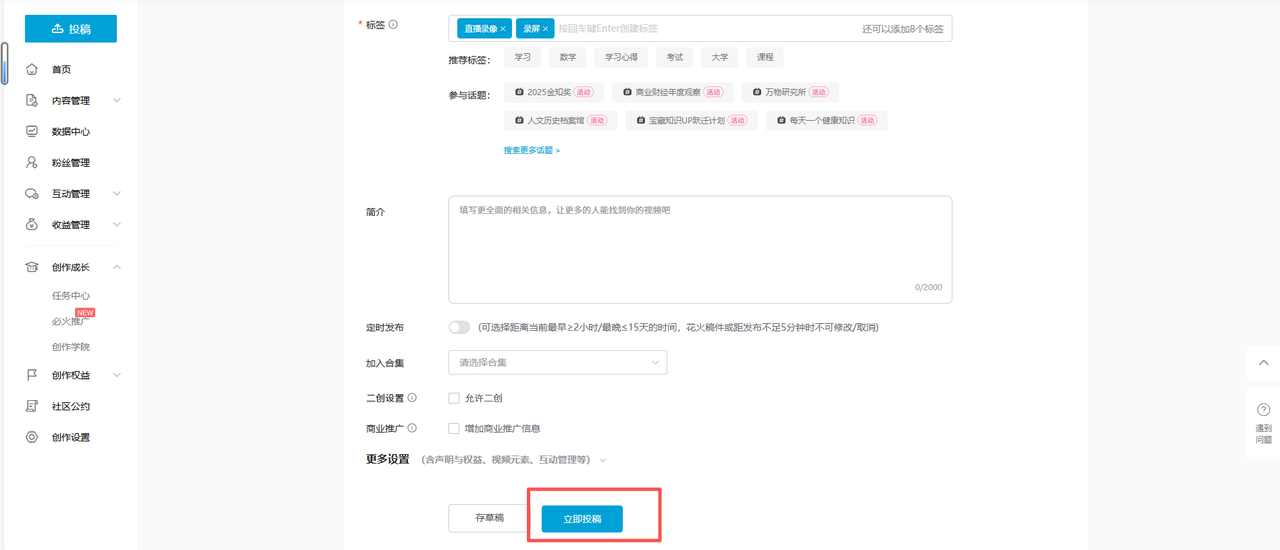Open the 请选择合集 dropdown

coord(558,362)
